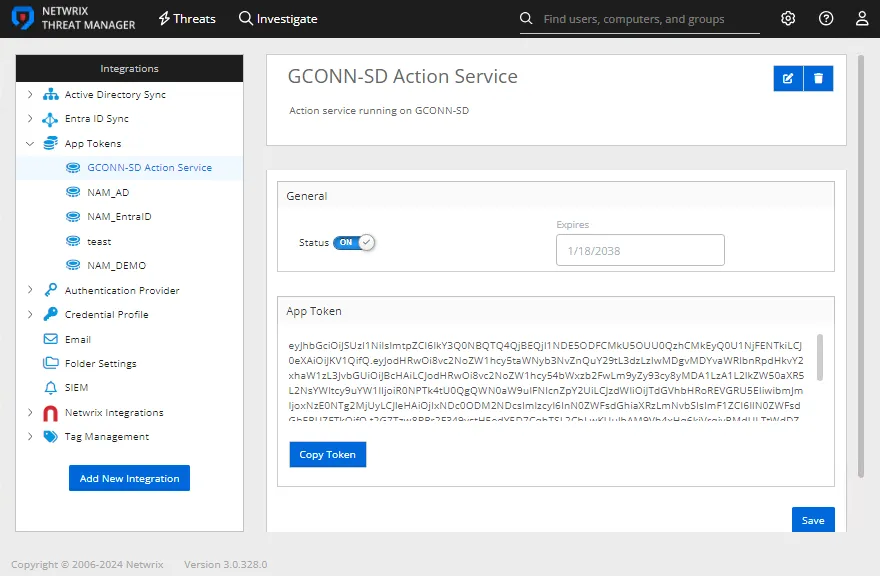Expand Netwrix Integrations node
This screenshot has height=576, width=880.
pos(30,412)
